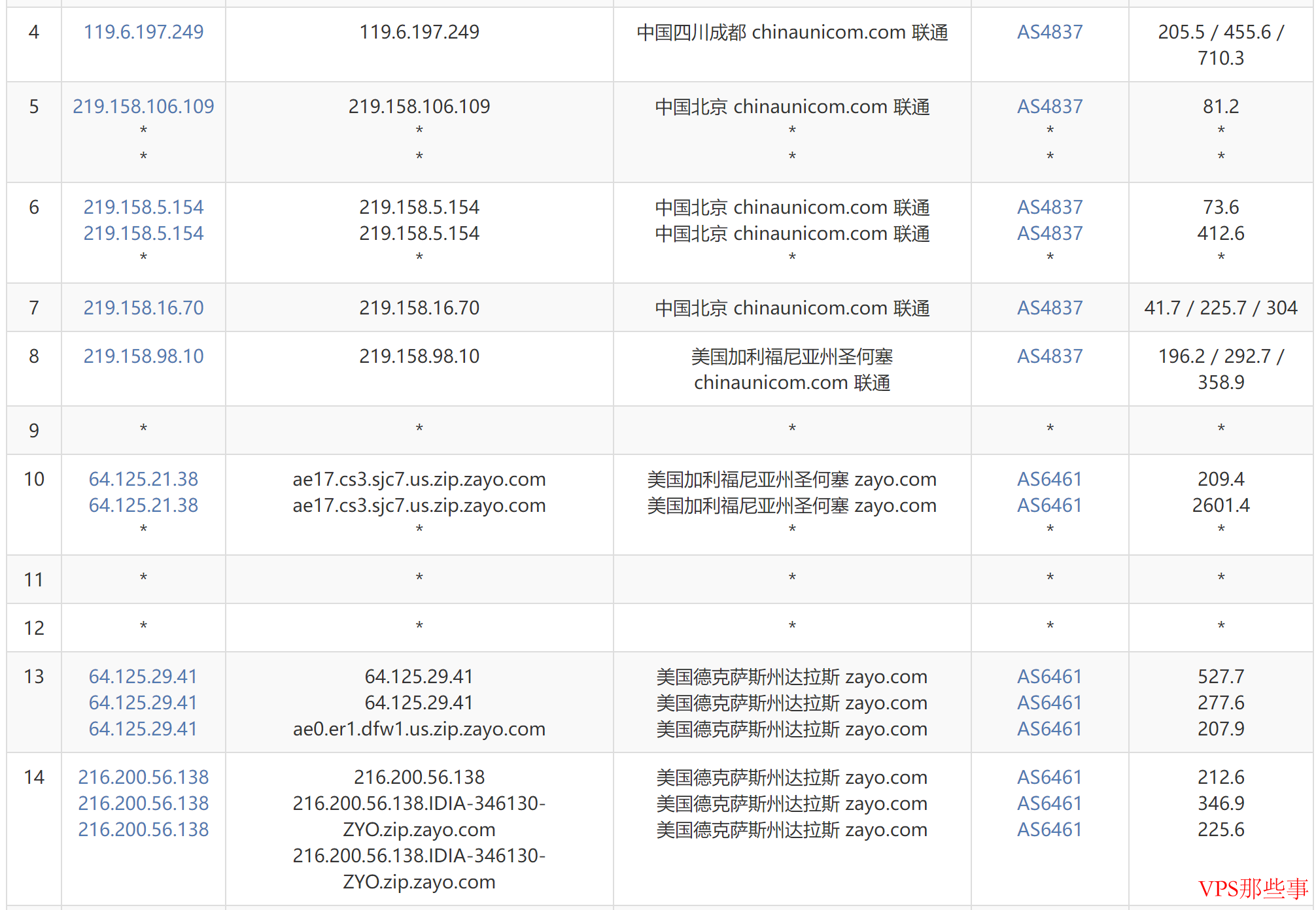
Task: Click the third 216.200.56.138 link in hop 14
Action: pyautogui.click(x=143, y=830)
